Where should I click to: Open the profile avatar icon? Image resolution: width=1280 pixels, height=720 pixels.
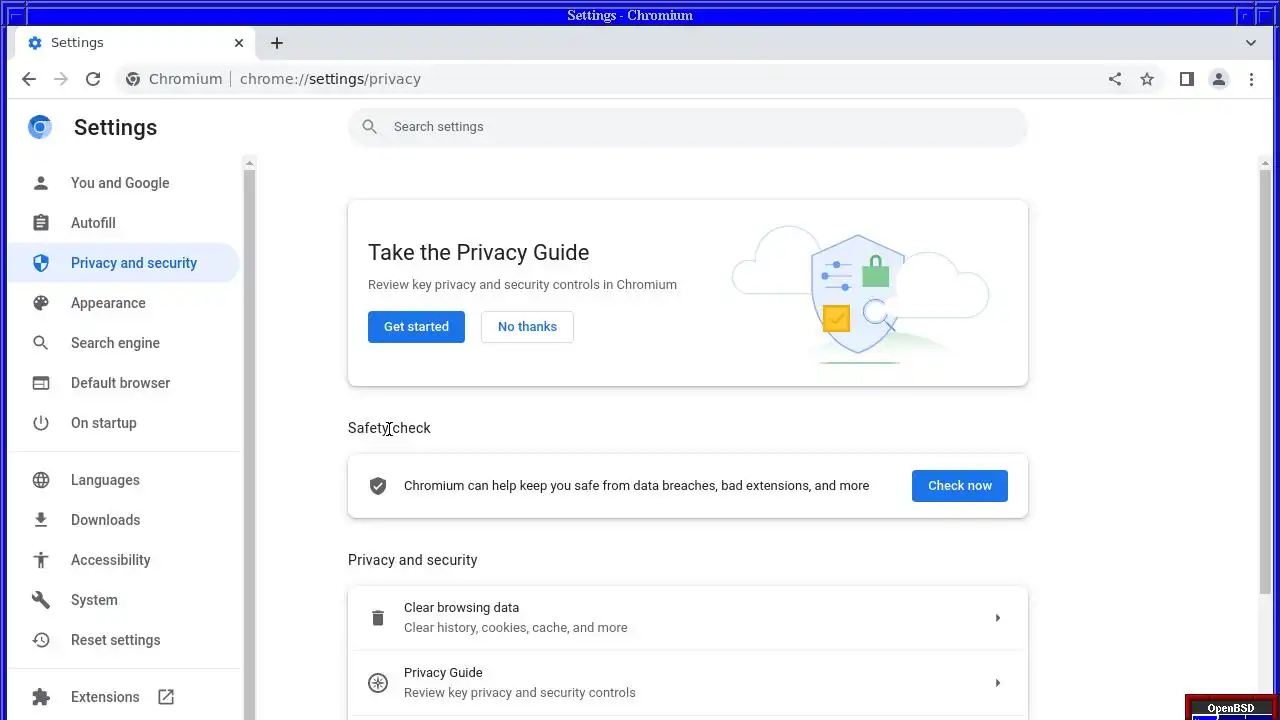tap(1219, 79)
